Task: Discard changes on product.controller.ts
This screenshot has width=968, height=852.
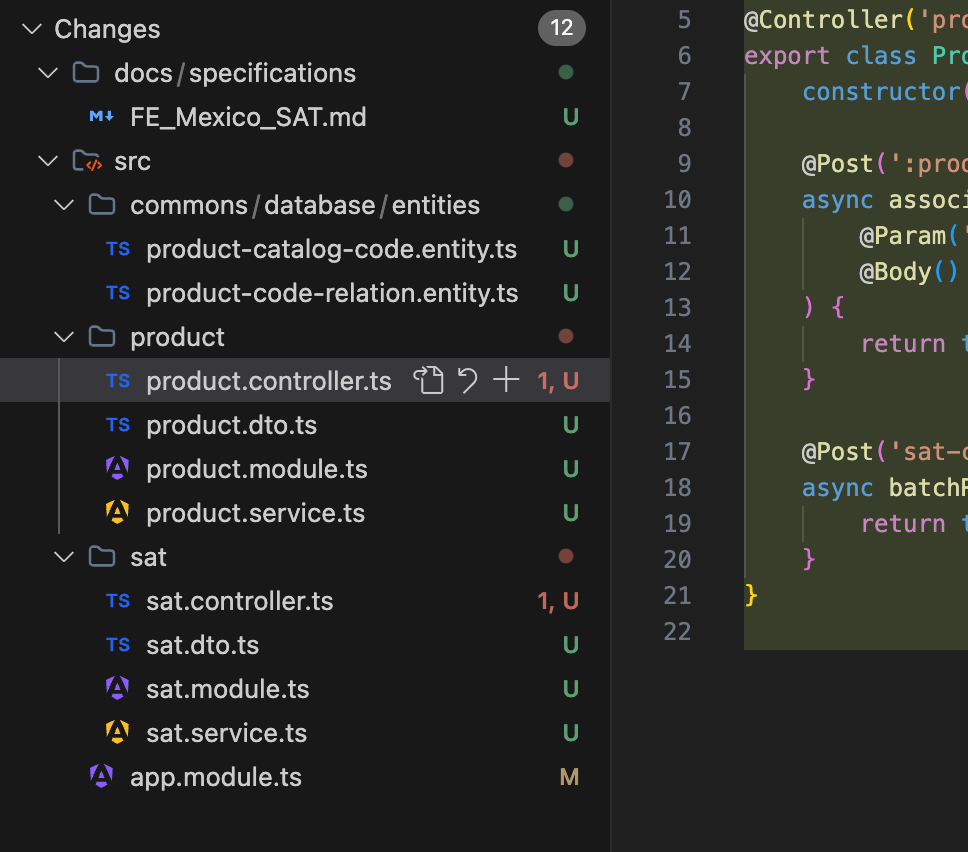Action: tap(467, 380)
